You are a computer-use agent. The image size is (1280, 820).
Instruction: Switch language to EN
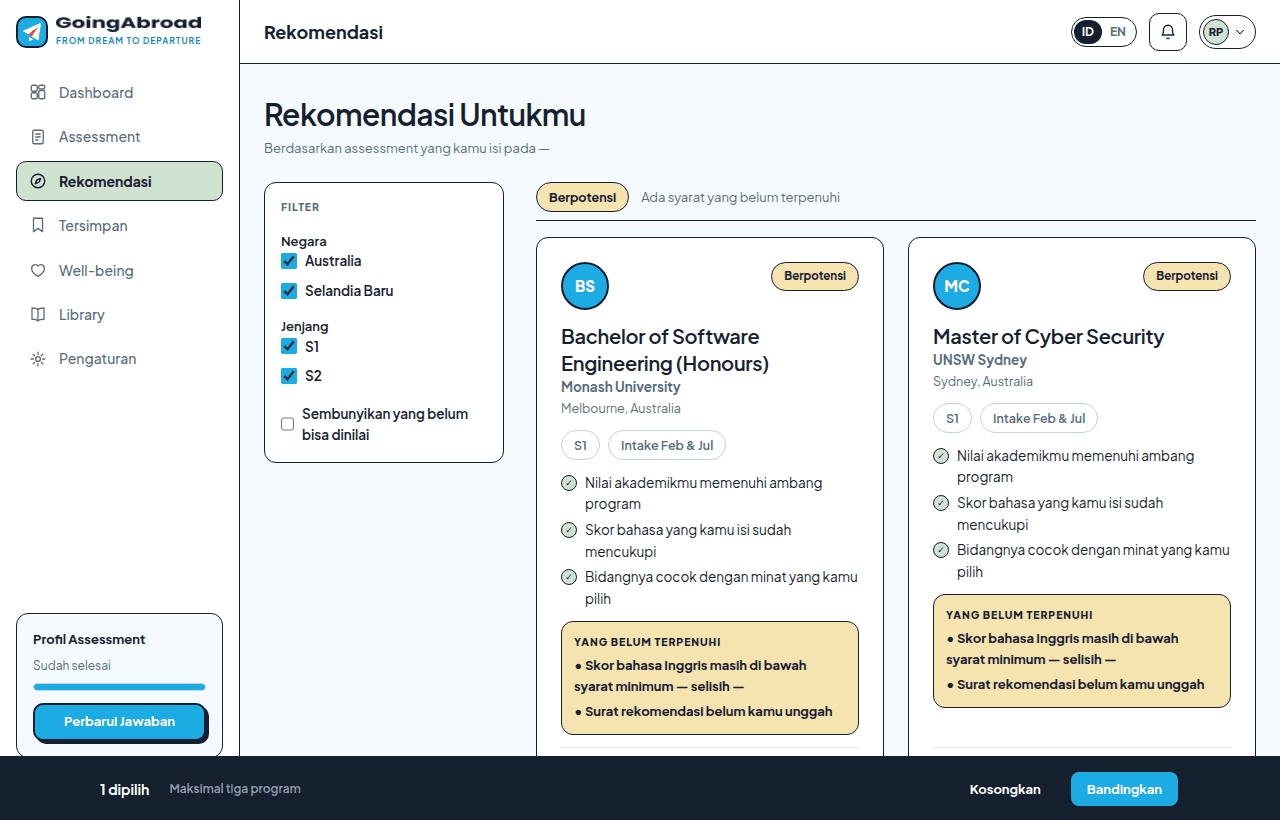[x=1118, y=32]
